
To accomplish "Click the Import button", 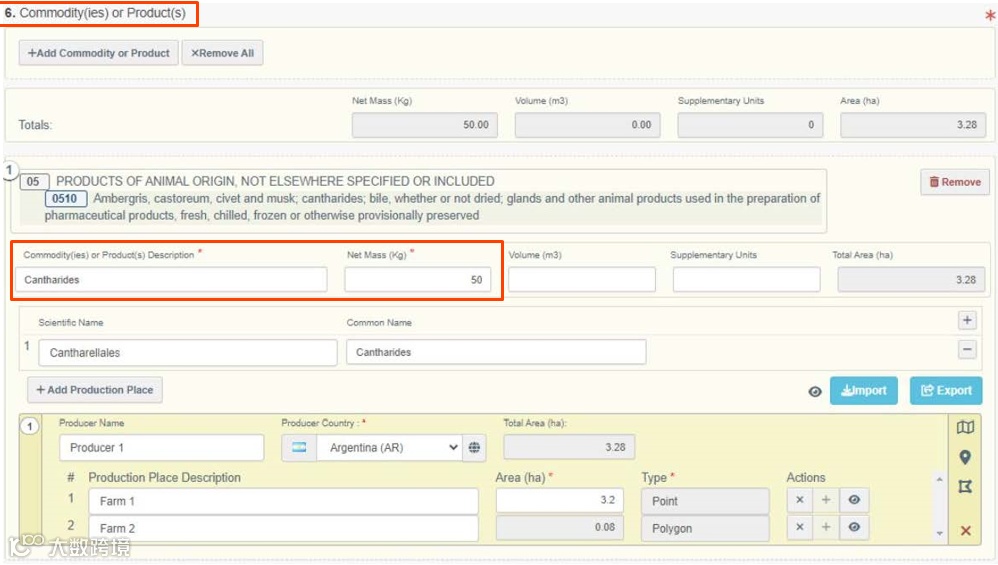I will pyautogui.click(x=864, y=391).
